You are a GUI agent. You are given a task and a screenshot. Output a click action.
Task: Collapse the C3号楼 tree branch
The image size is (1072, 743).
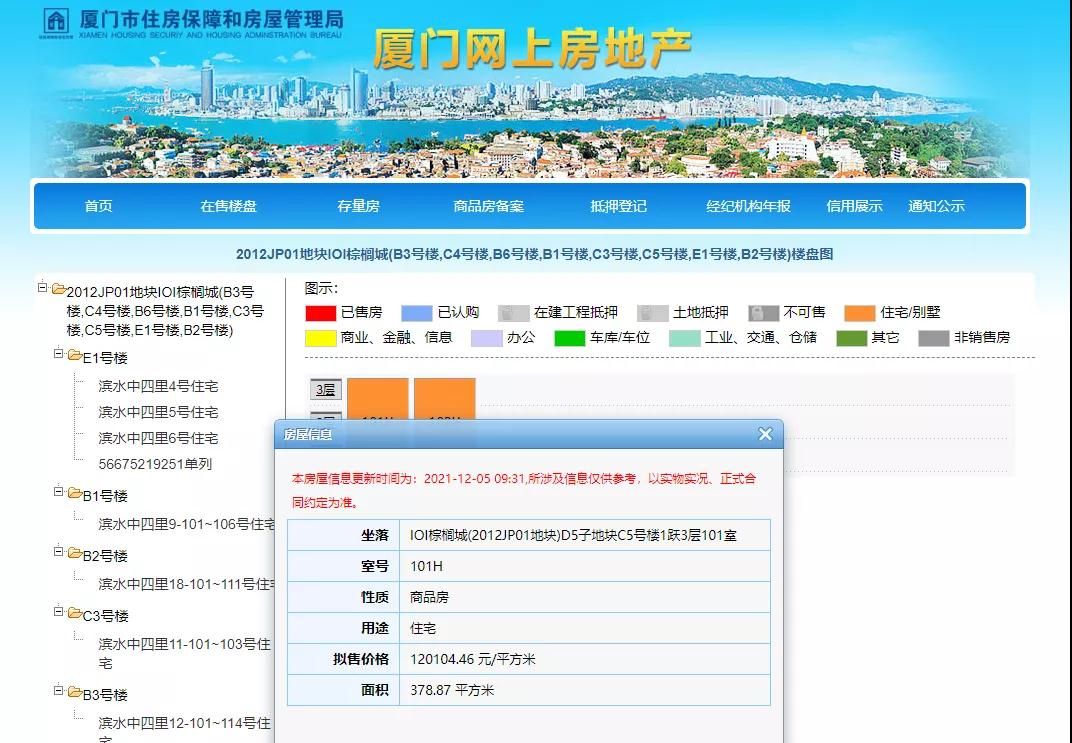(58, 612)
